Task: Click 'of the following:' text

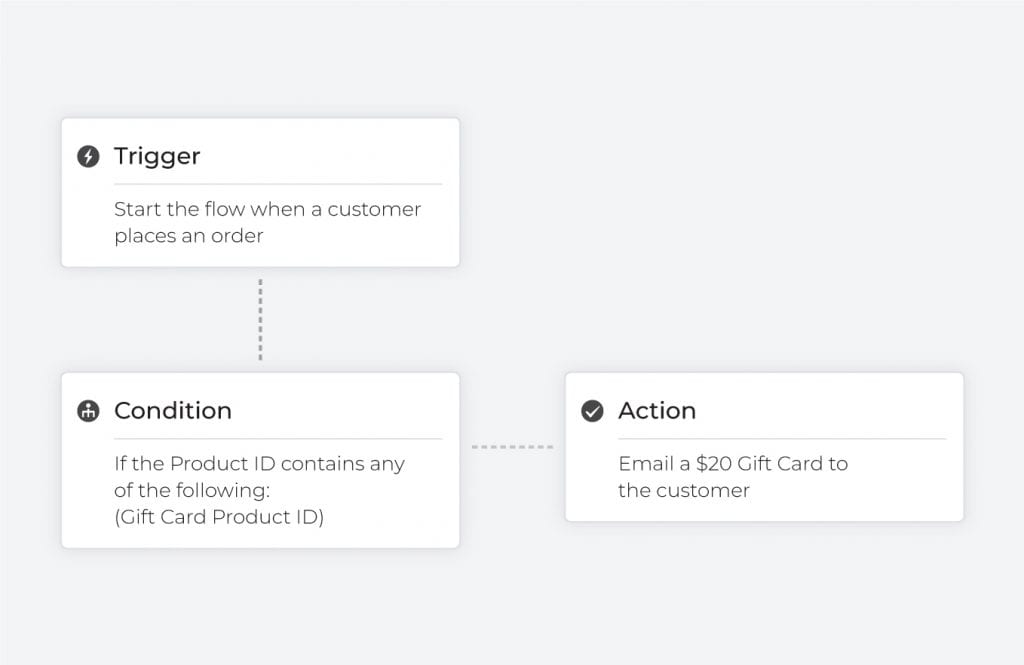Action: (x=192, y=491)
